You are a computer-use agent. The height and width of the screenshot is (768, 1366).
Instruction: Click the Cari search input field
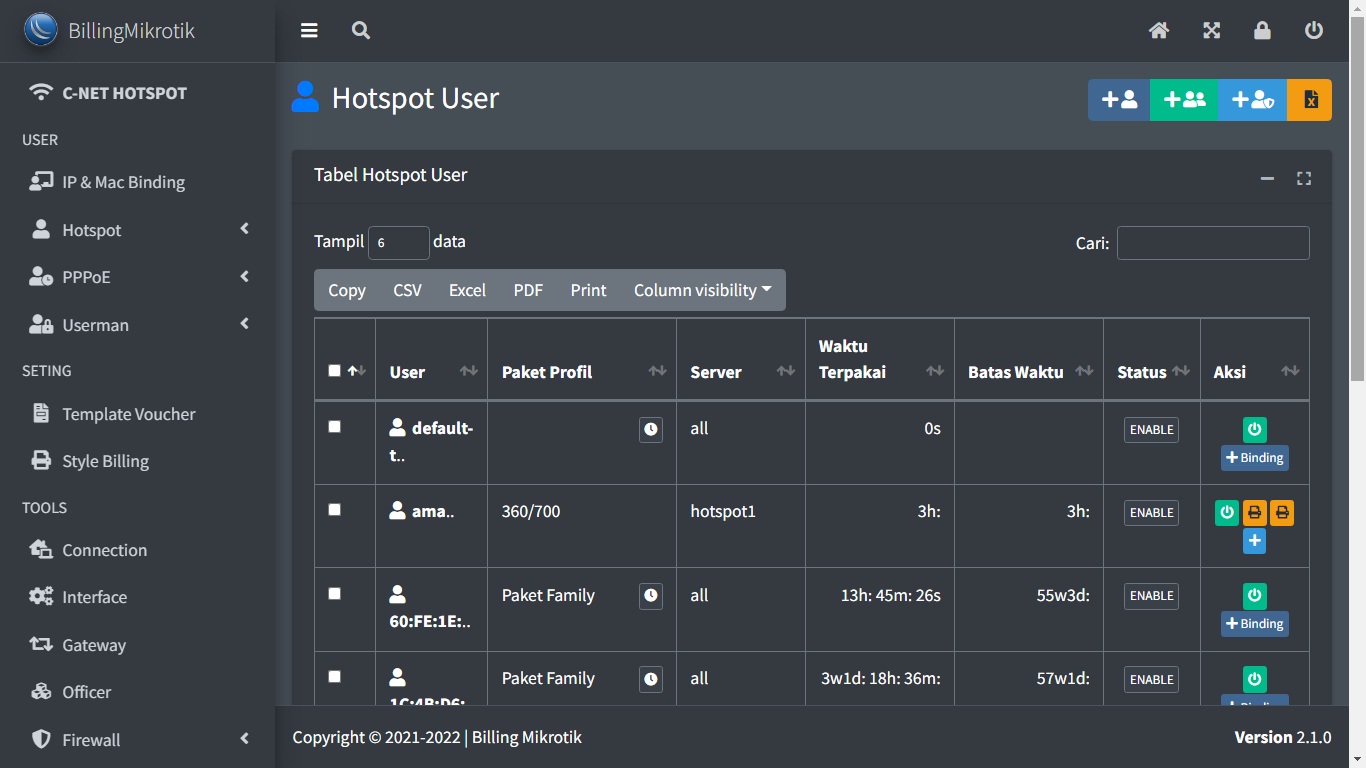1212,243
